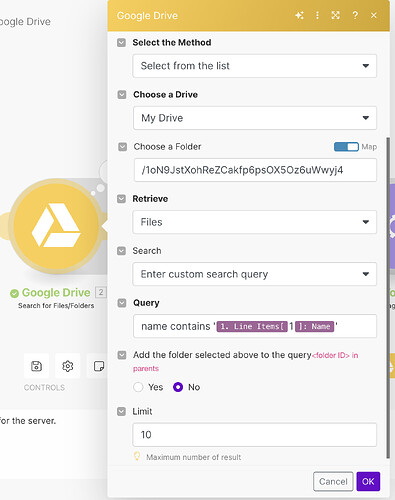395x500 pixels.
Task: Click the Limit input field
Action: pyautogui.click(x=255, y=435)
